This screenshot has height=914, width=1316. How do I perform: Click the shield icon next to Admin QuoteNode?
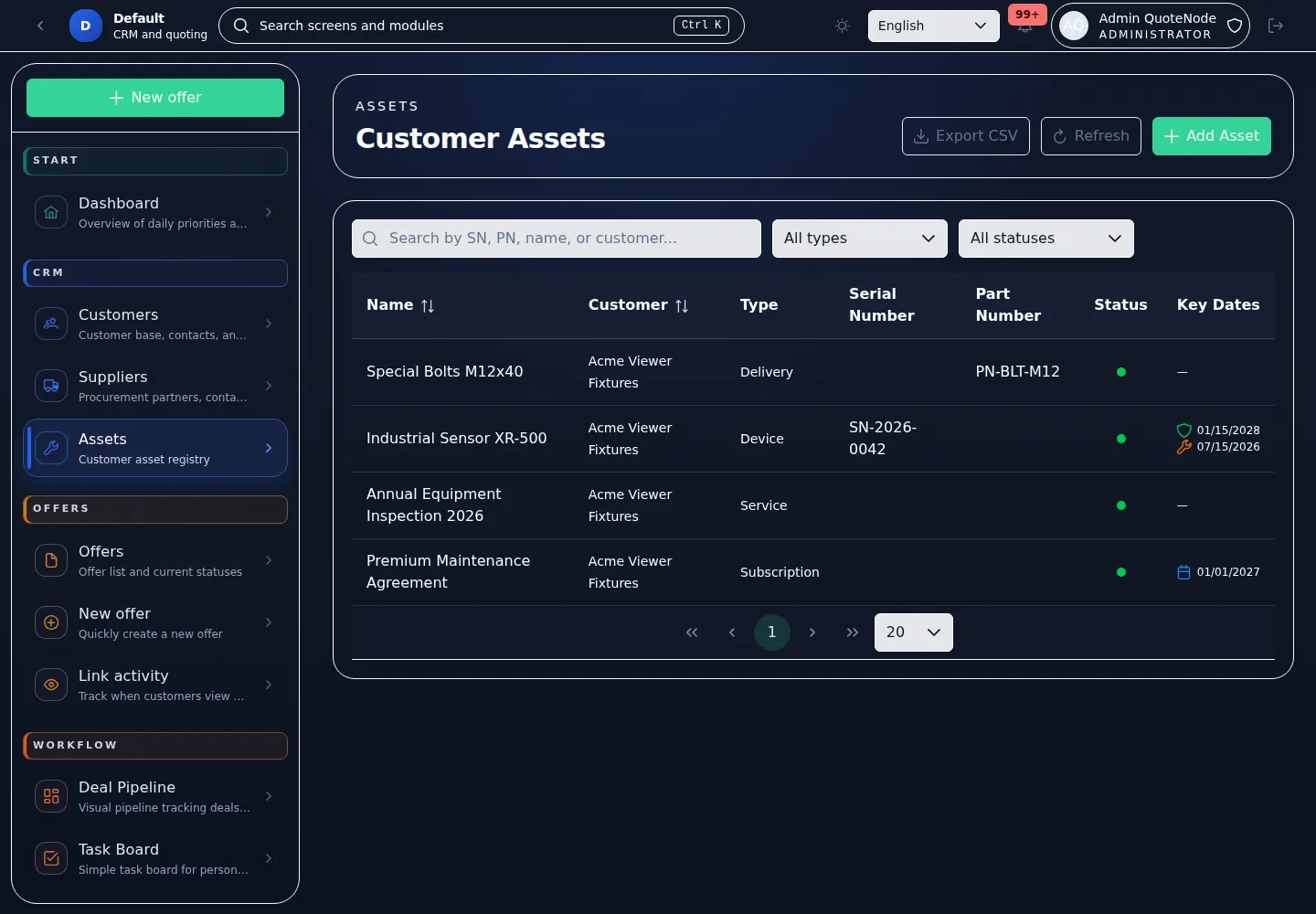point(1235,26)
